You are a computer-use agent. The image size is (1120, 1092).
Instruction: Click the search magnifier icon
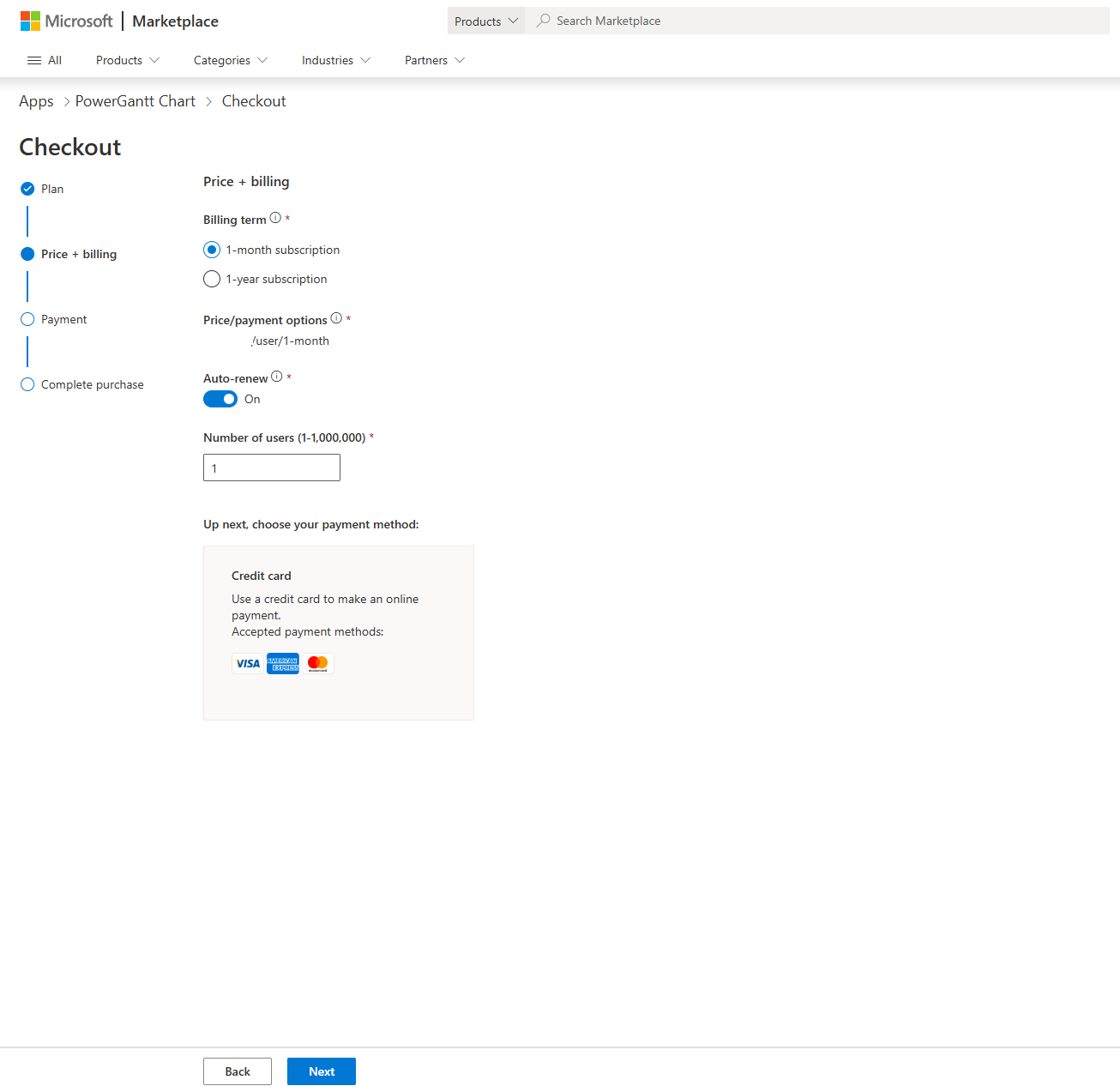[x=543, y=21]
